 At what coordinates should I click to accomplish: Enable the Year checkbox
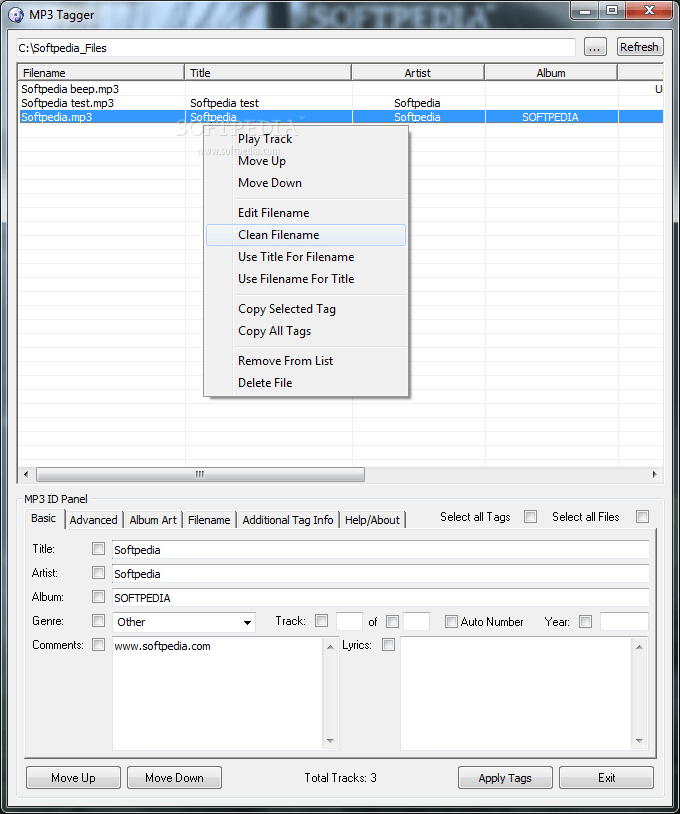click(586, 621)
